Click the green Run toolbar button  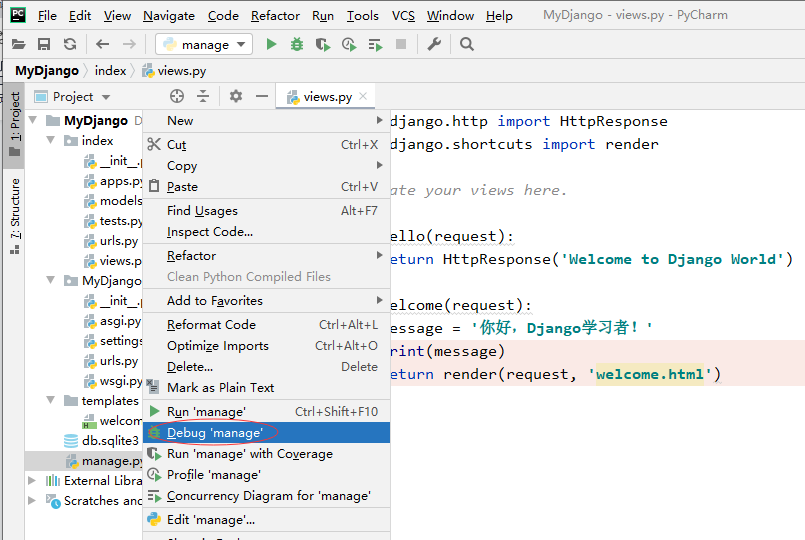pos(272,44)
